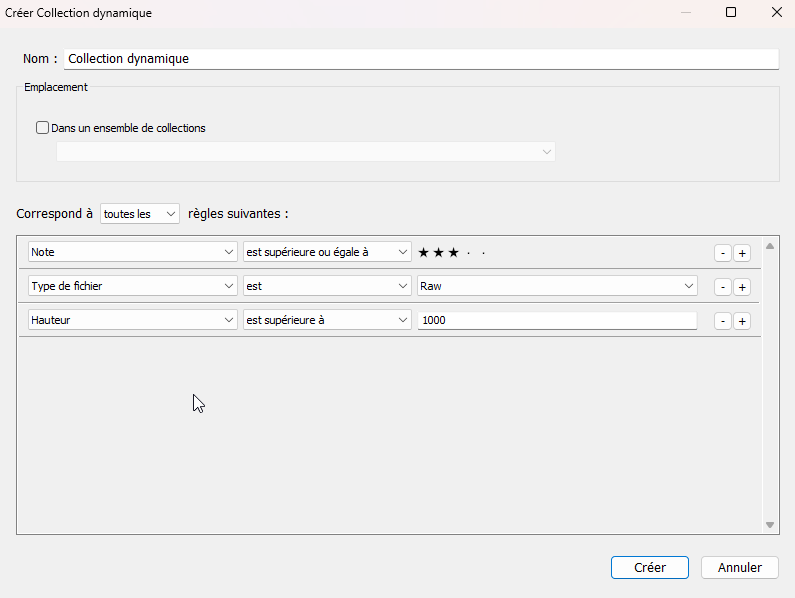Remove the Hauteur rule with minus button
The width and height of the screenshot is (795, 598).
coord(722,321)
